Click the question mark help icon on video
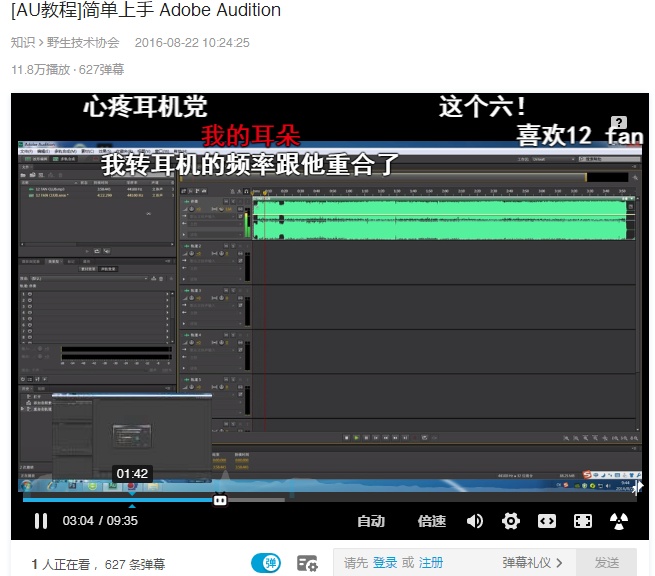The image size is (655, 576). pos(619,122)
